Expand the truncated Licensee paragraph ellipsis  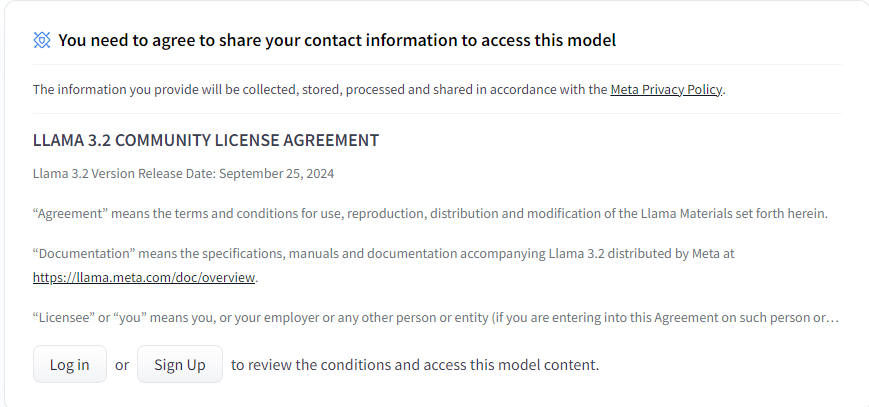pyautogui.click(x=832, y=318)
